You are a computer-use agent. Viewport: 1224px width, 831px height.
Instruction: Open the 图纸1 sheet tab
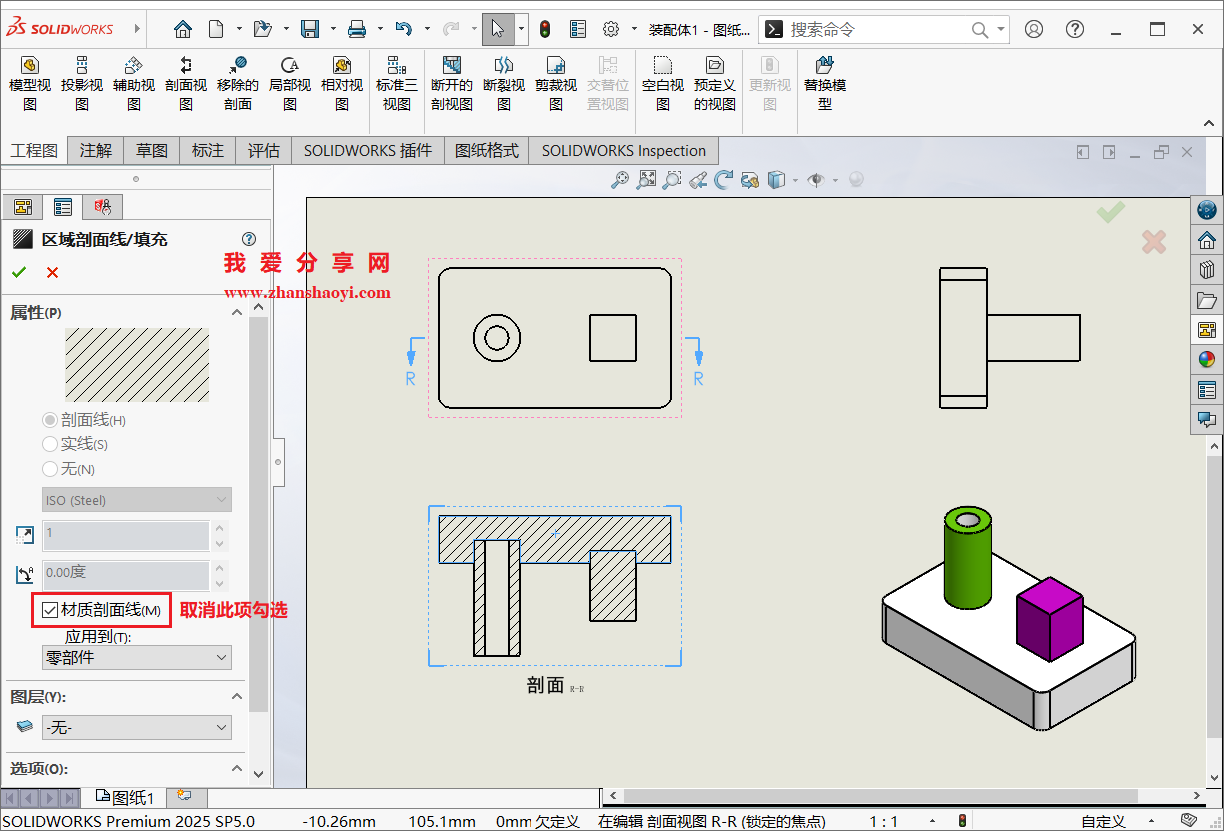[x=125, y=797]
